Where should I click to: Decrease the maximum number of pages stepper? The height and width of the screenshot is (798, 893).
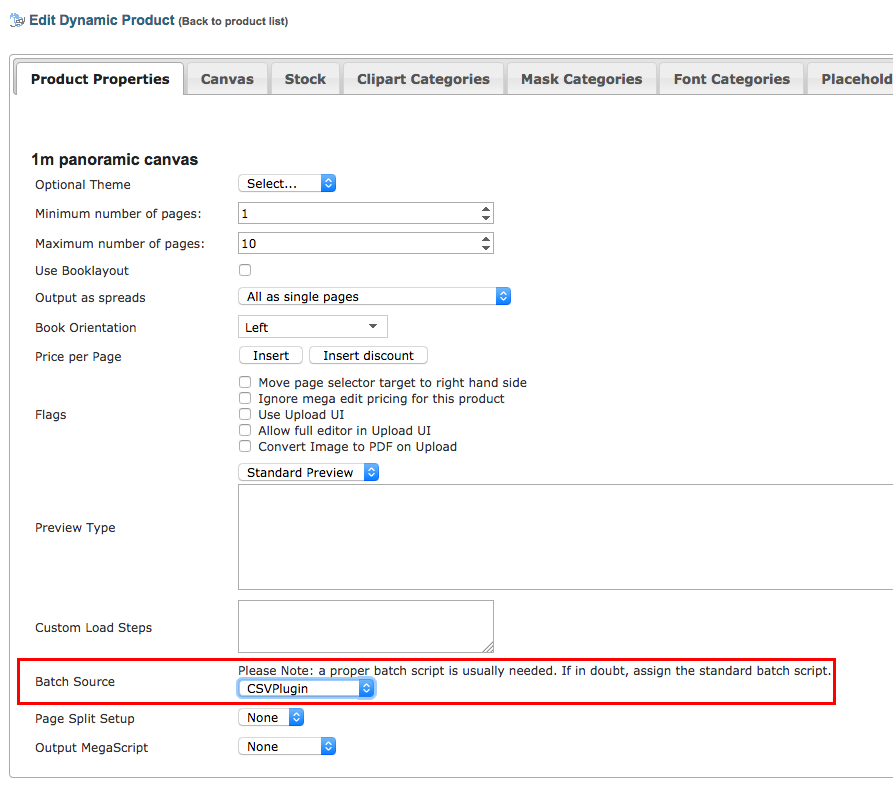tap(486, 248)
